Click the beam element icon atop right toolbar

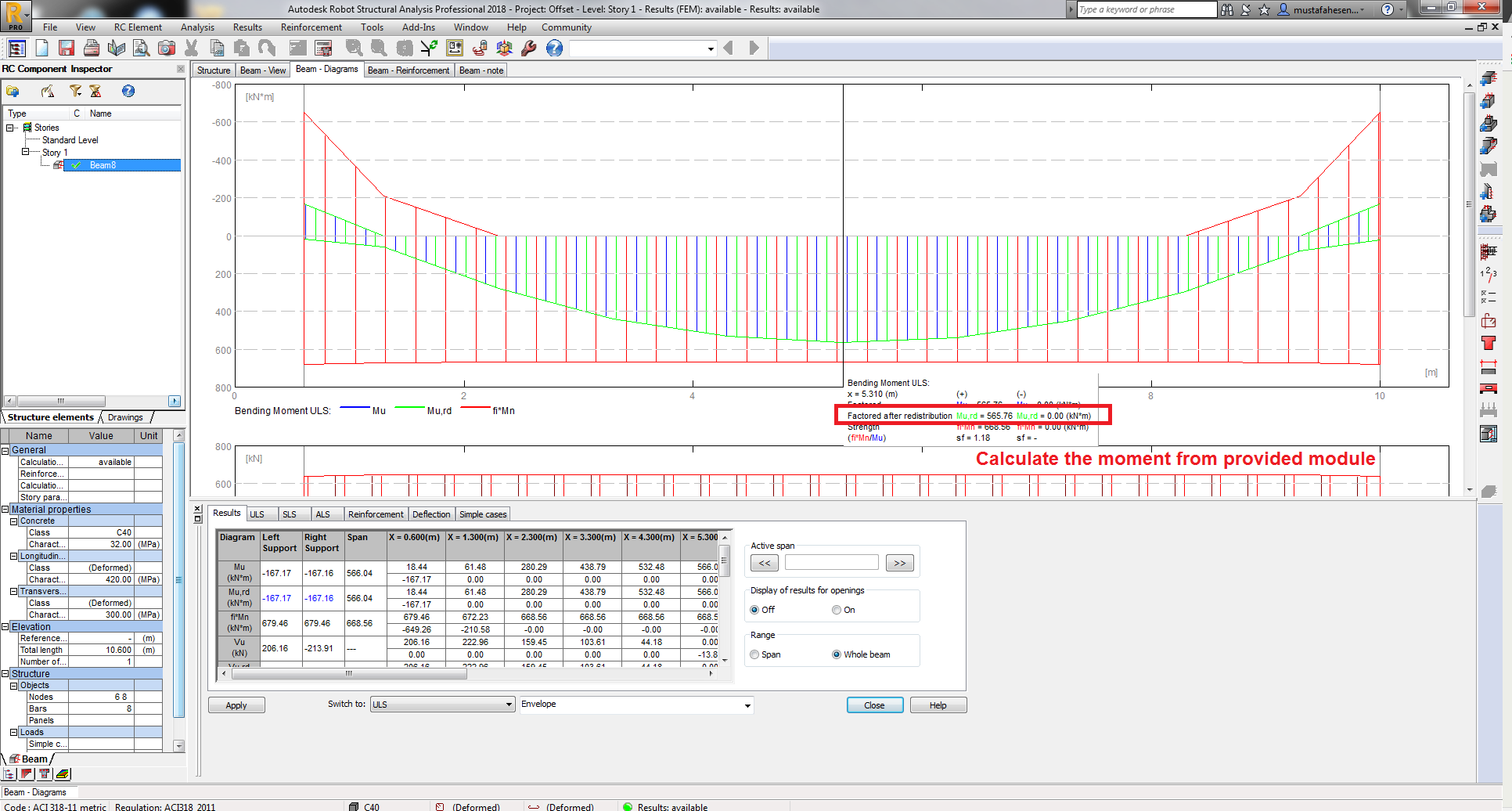(x=1489, y=79)
